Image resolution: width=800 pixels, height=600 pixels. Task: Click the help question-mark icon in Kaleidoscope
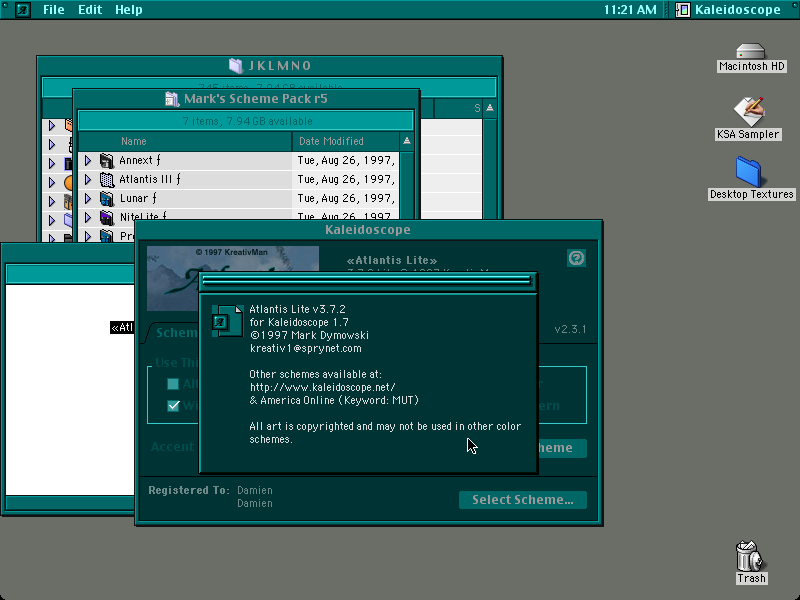[x=577, y=258]
